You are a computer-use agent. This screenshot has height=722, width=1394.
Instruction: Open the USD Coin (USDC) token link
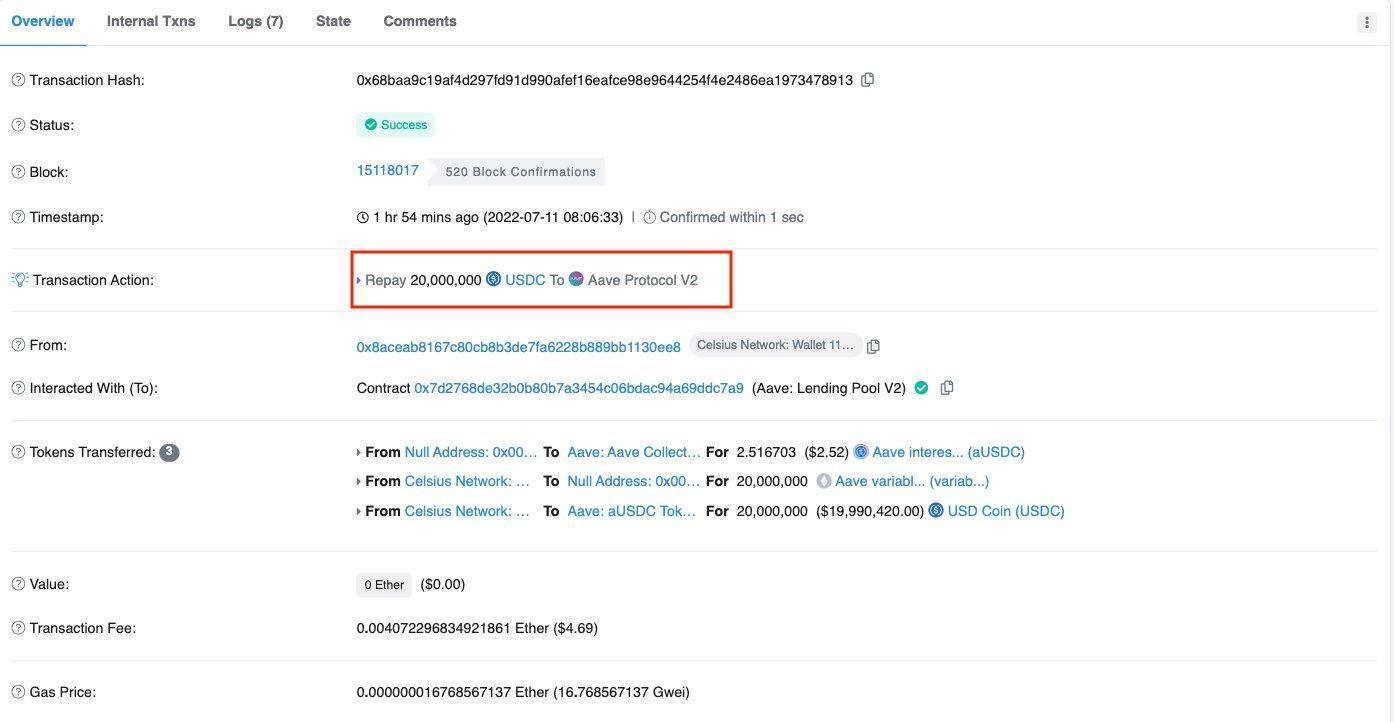point(1005,511)
